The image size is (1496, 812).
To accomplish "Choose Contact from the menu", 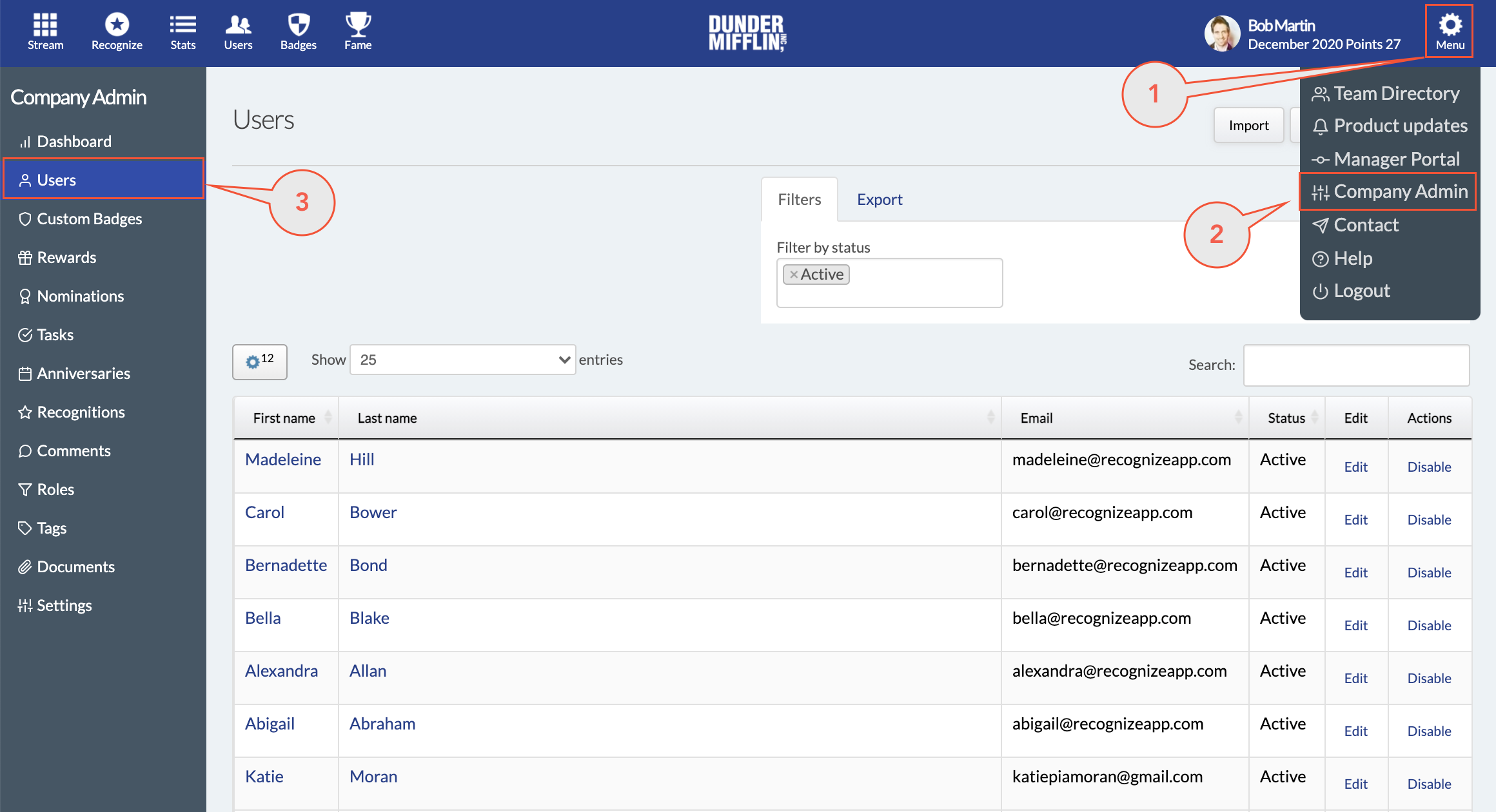I will (1355, 225).
